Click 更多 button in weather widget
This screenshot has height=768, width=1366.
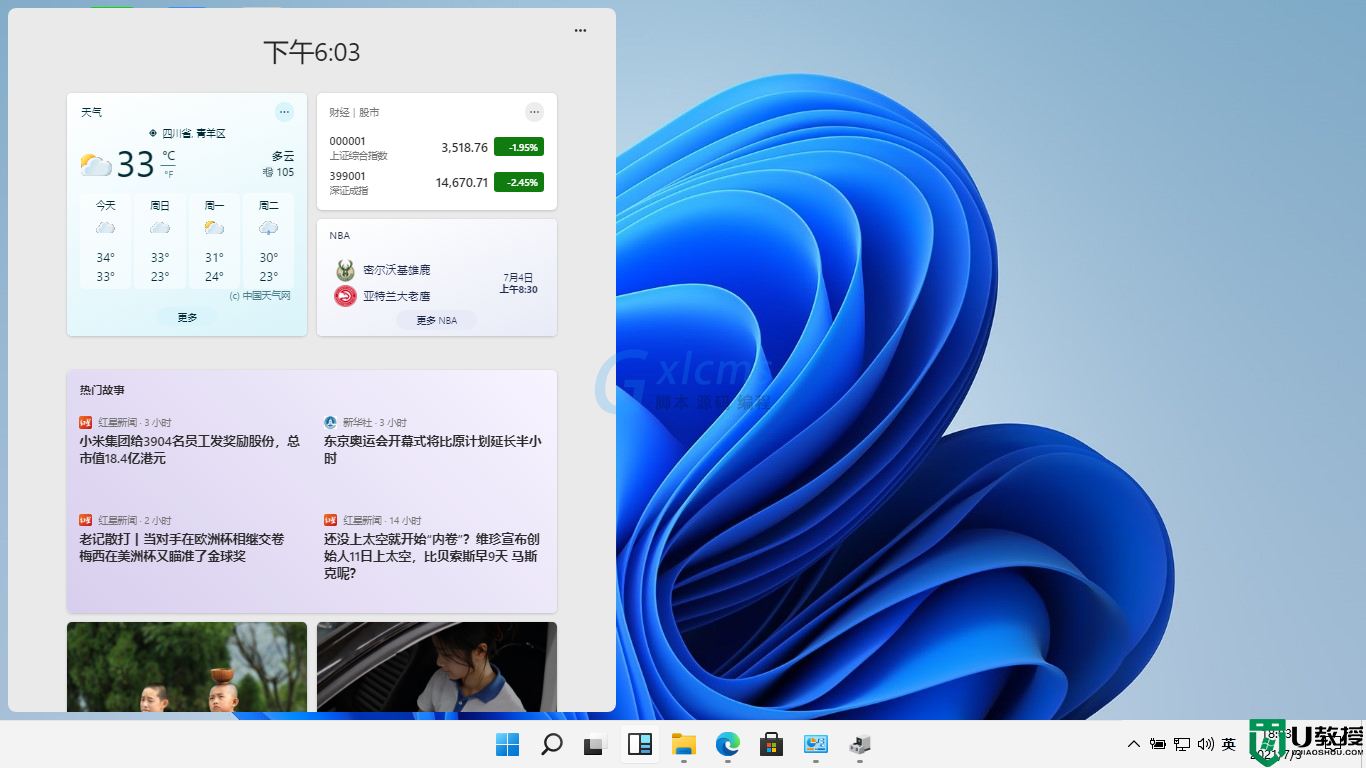click(187, 317)
